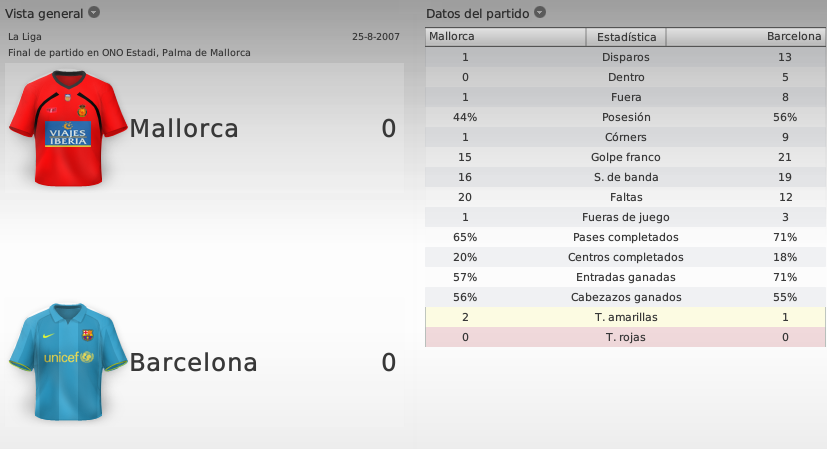Select the Pases completados row
Viewport: 827px width, 449px height.
click(626, 237)
